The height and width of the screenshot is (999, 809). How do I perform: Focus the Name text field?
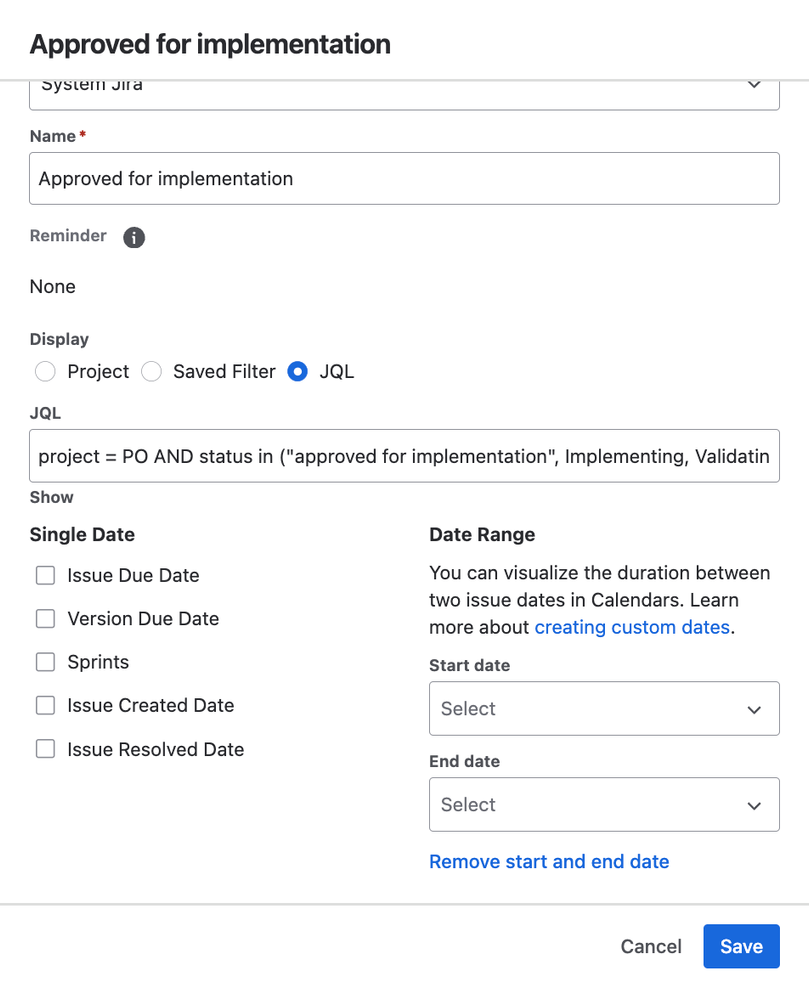click(404, 178)
